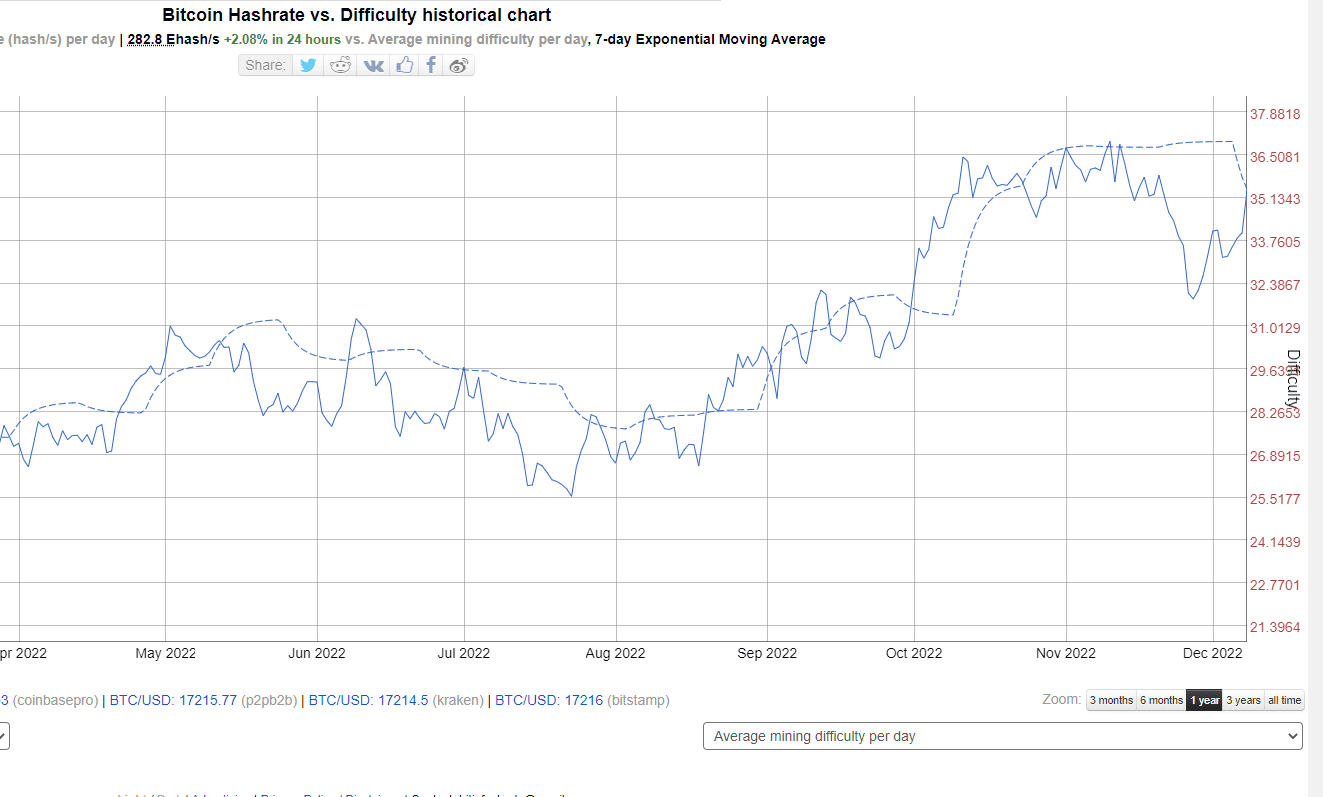Viewport: 1323px width, 797px height.
Task: Click the 24.1439 difficulty axis value
Action: point(1276,542)
